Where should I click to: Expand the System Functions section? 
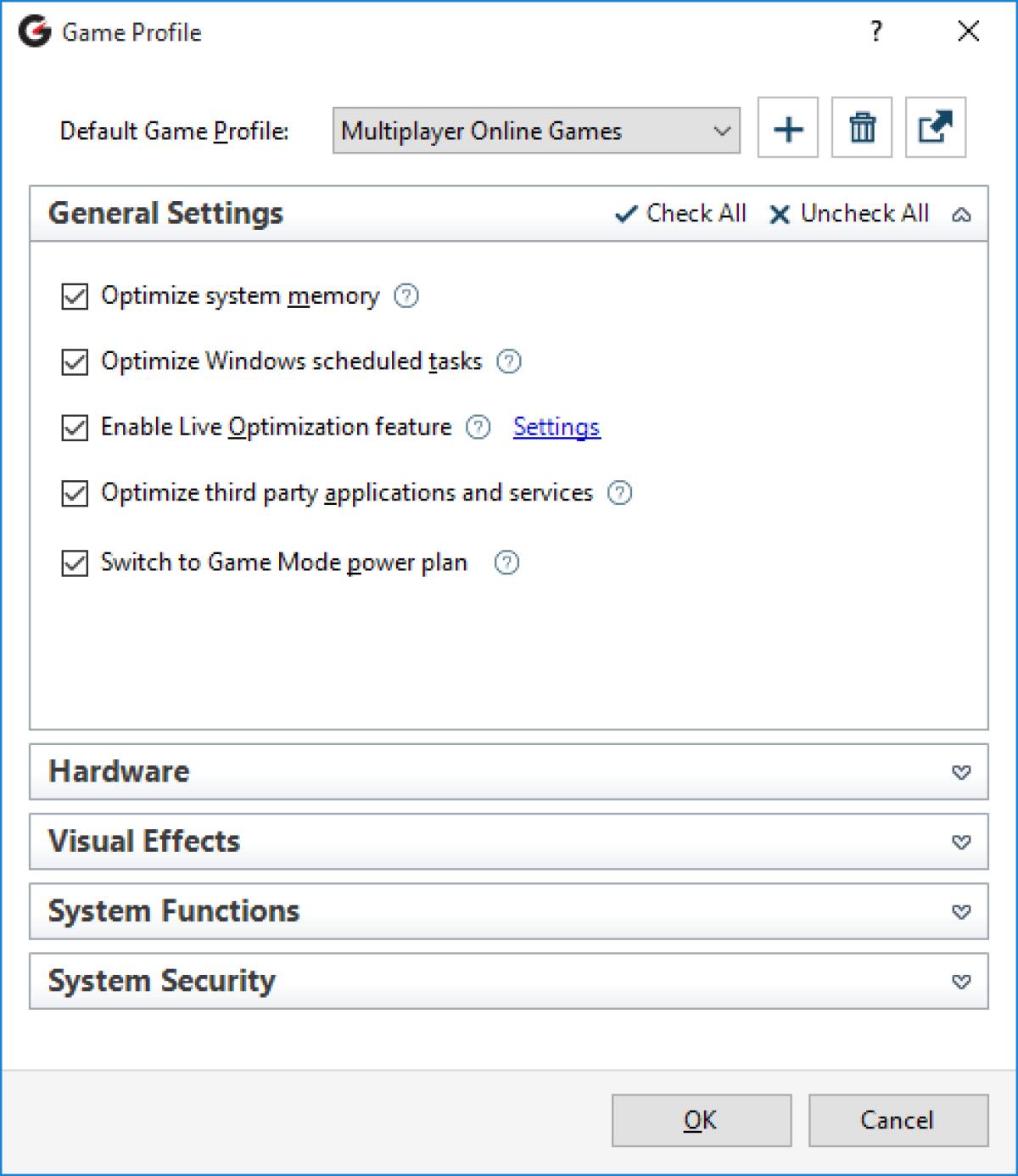tap(960, 911)
